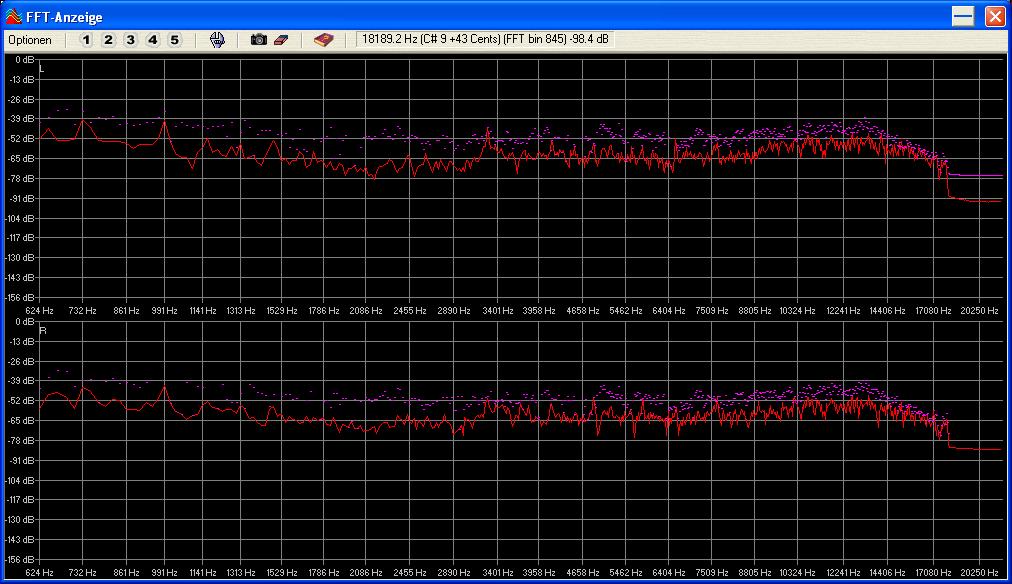The image size is (1012, 584).
Task: Click the -156 dB label on the right channel graph
Action: coord(19,559)
